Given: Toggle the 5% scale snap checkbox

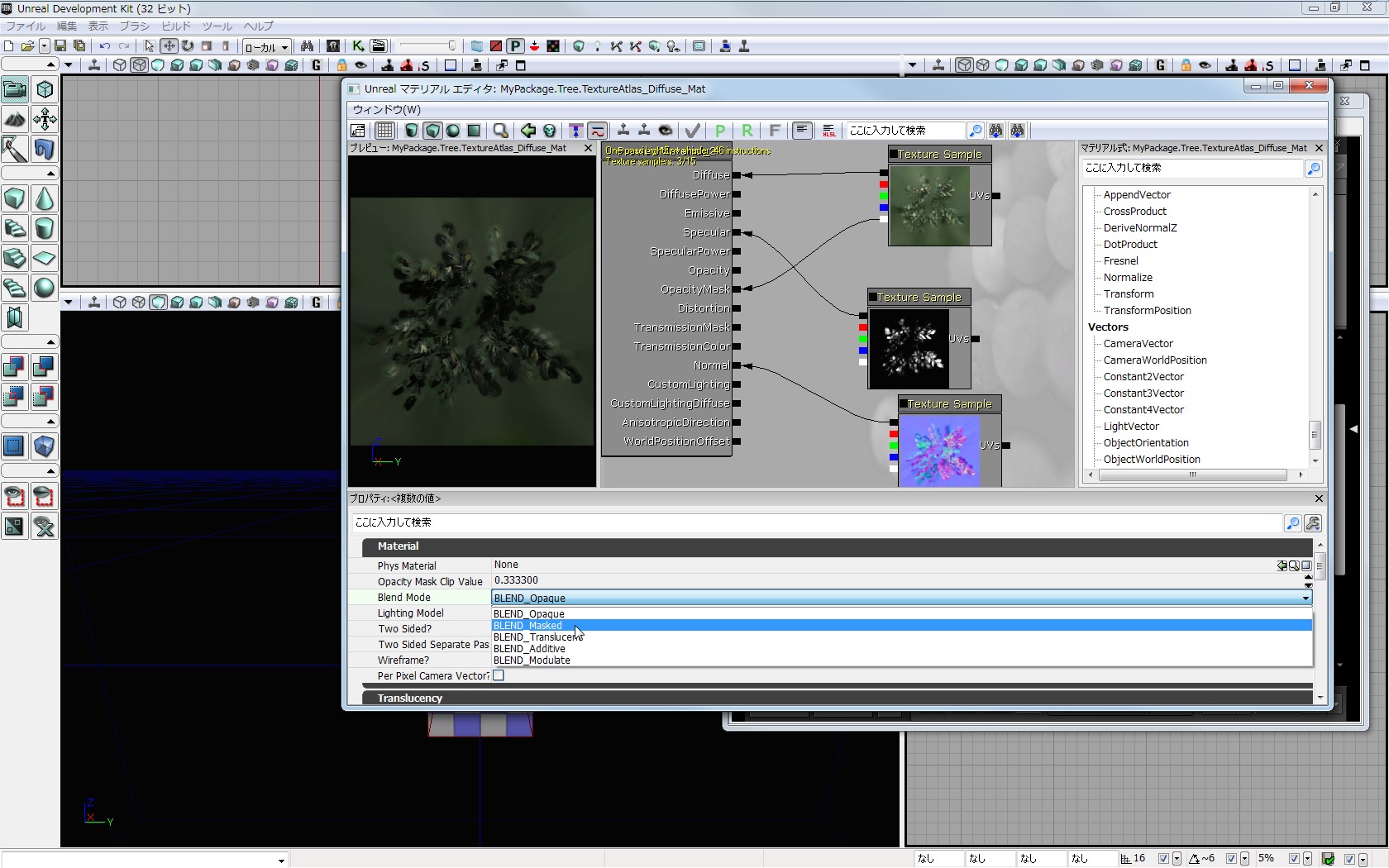Looking at the screenshot, I should point(1294,859).
